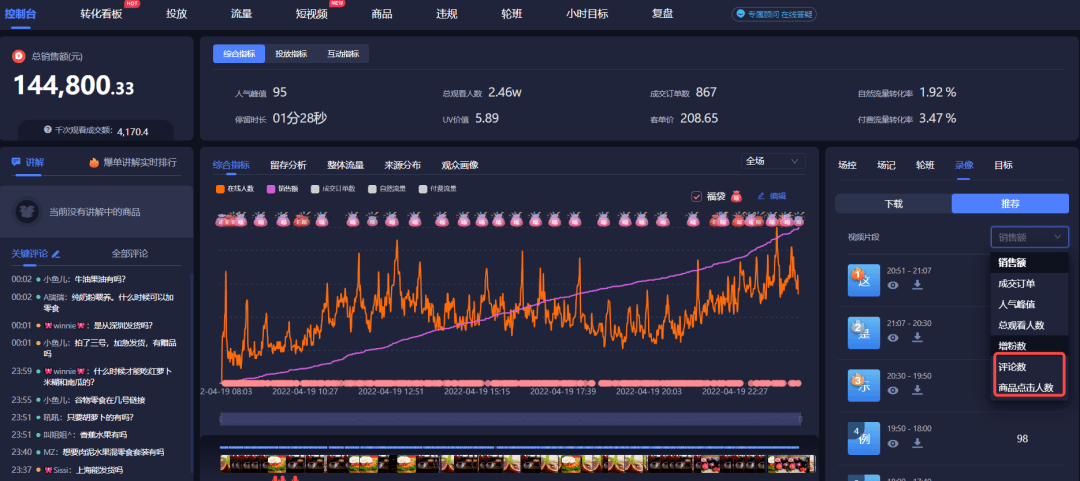Click the pencil 编辑 icon above chart
1080x481 pixels.
click(761, 196)
